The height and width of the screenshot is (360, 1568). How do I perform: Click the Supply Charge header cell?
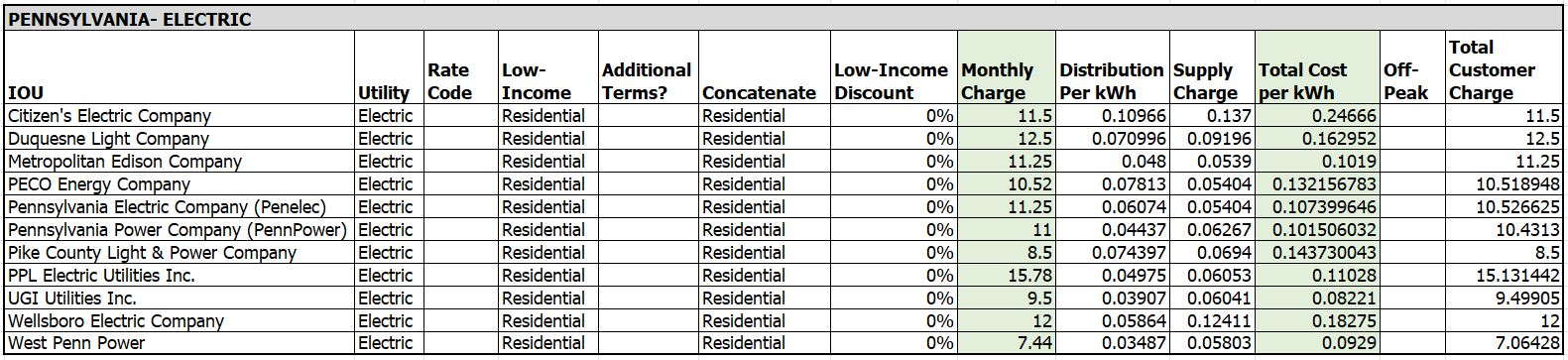pos(1213,67)
